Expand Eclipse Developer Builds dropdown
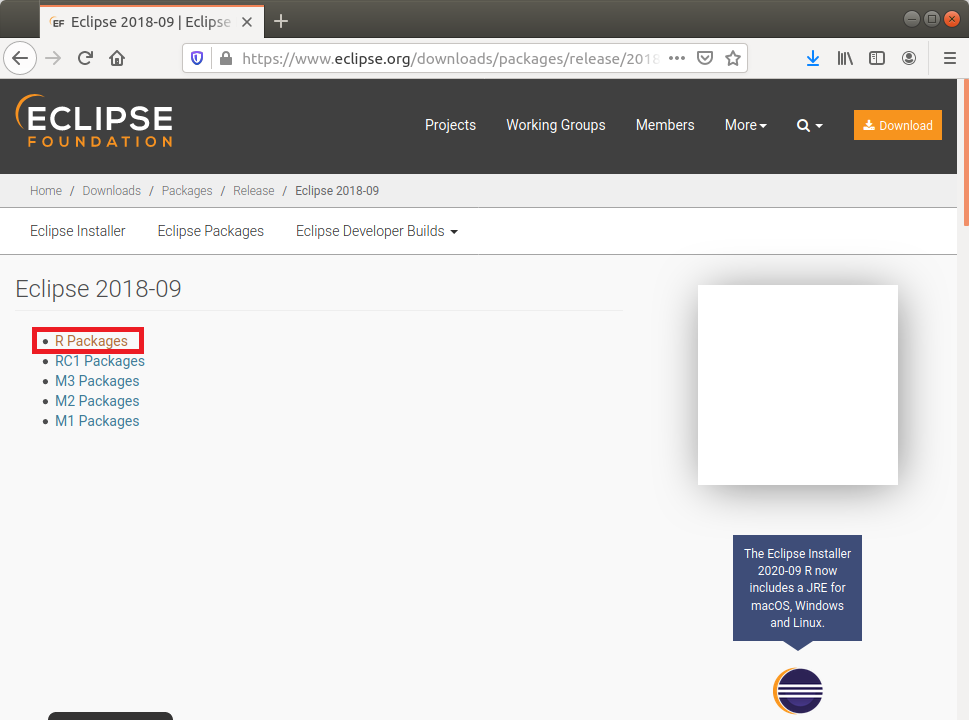 376,231
